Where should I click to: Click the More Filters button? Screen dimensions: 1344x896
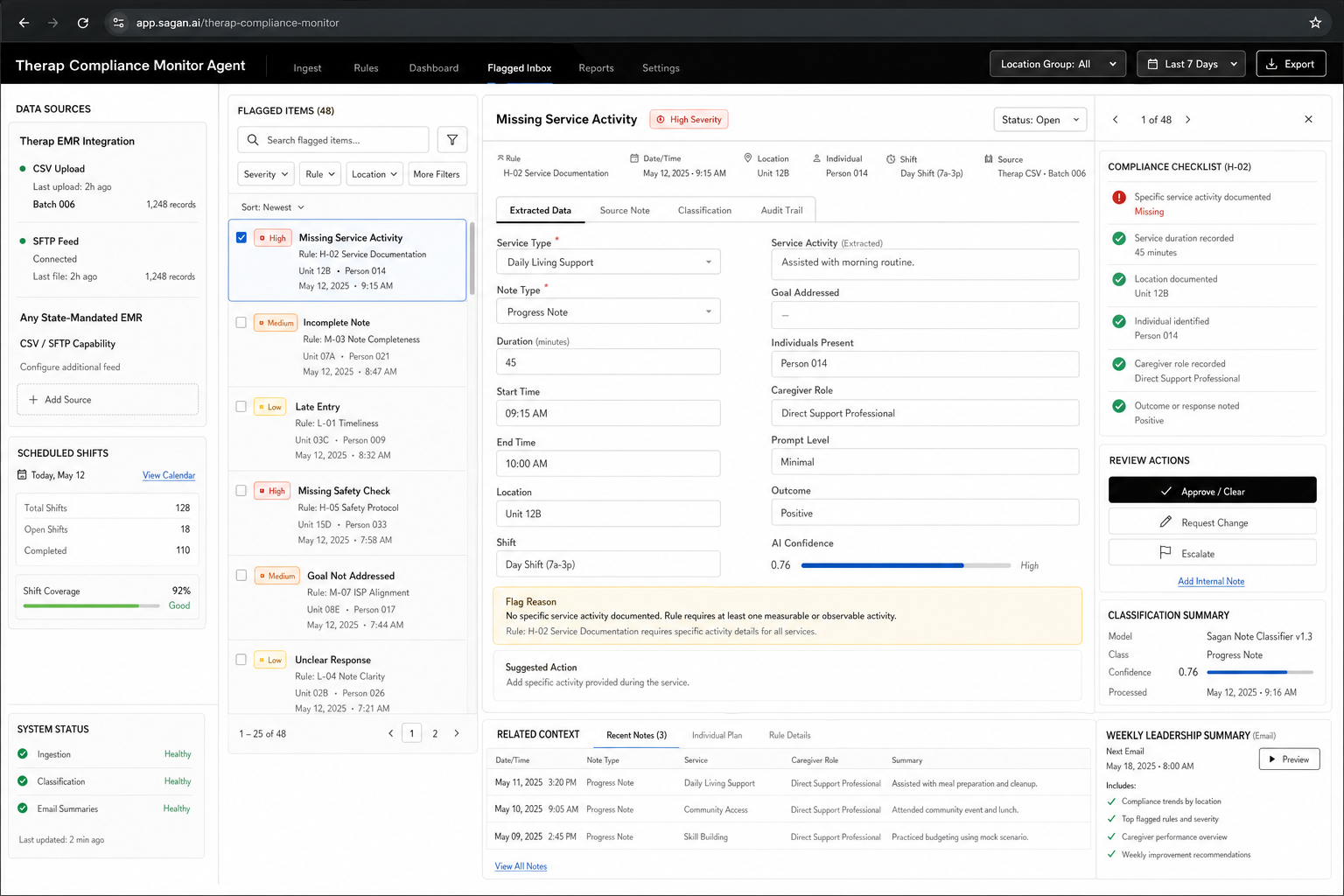[437, 174]
